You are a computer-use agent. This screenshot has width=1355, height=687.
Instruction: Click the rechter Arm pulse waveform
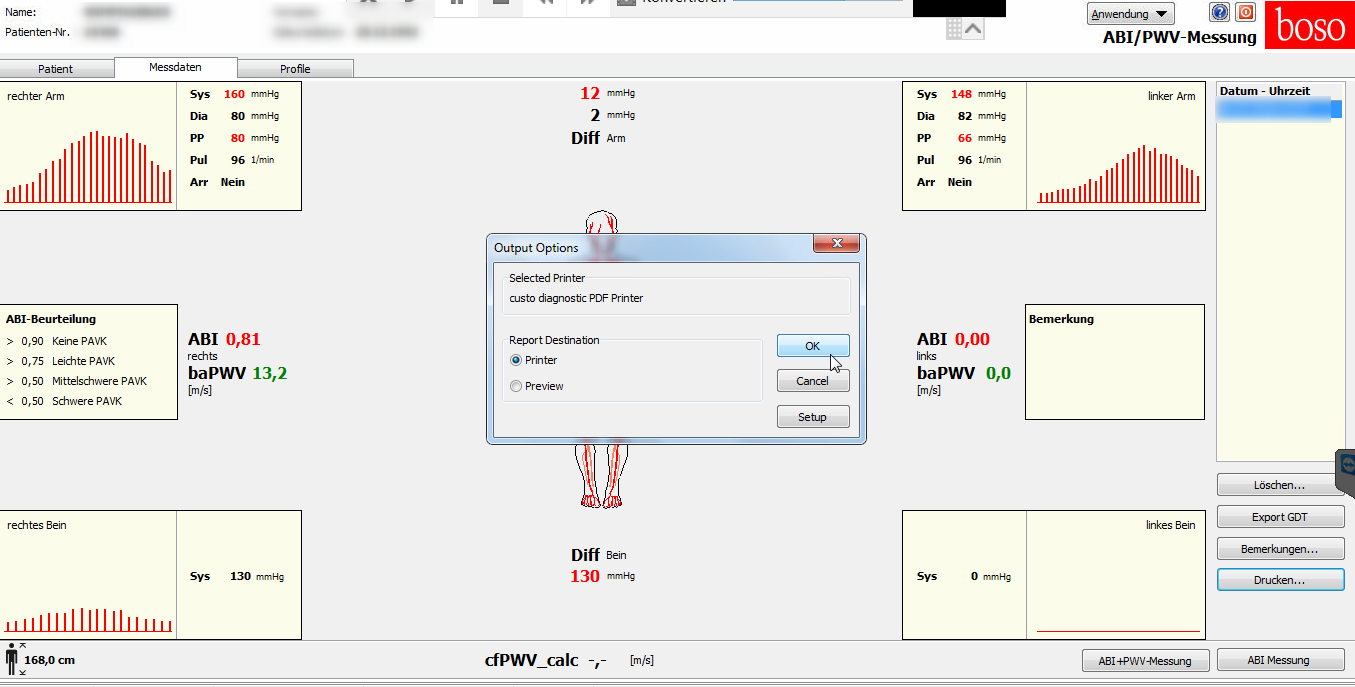(88, 167)
